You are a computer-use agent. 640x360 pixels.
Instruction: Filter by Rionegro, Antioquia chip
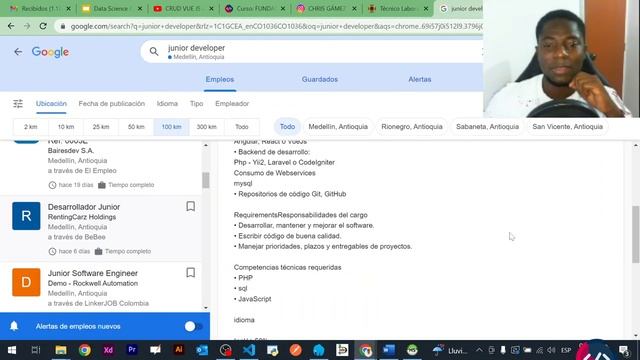pyautogui.click(x=411, y=127)
